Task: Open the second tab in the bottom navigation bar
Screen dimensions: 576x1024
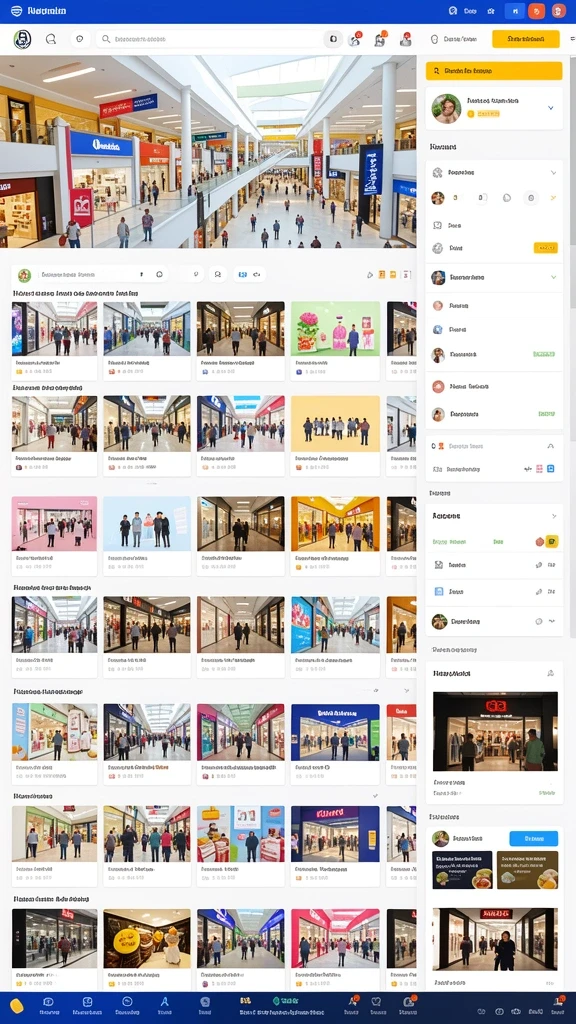Action: click(87, 1006)
